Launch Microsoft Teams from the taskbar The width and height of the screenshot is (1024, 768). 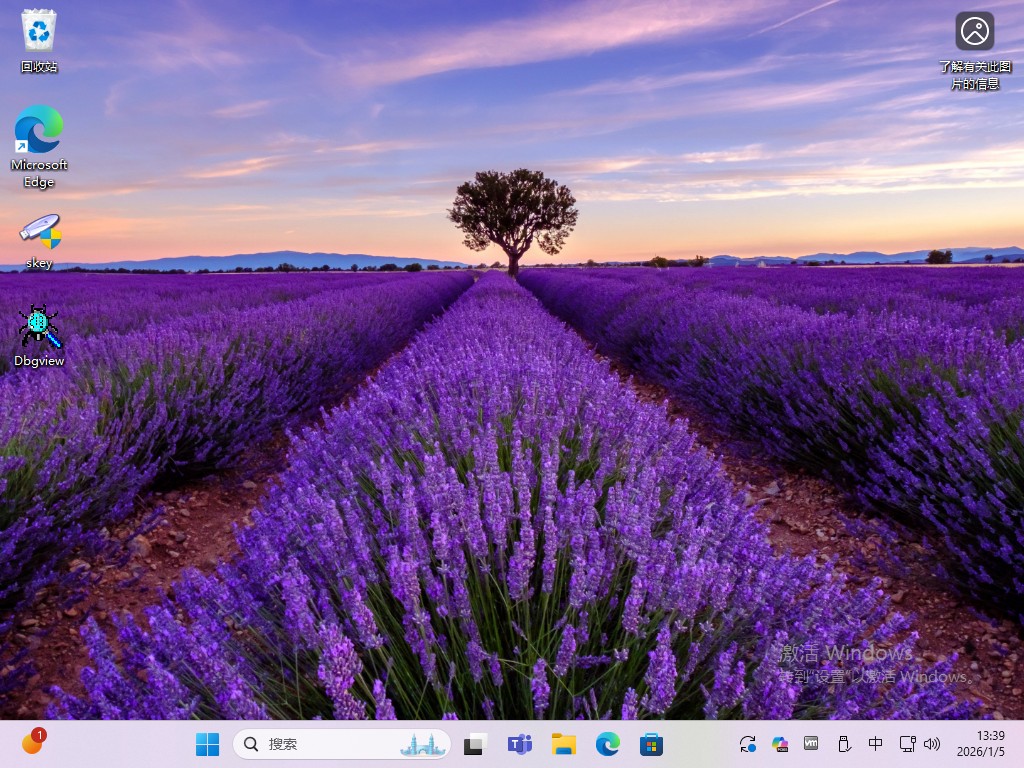coord(520,744)
